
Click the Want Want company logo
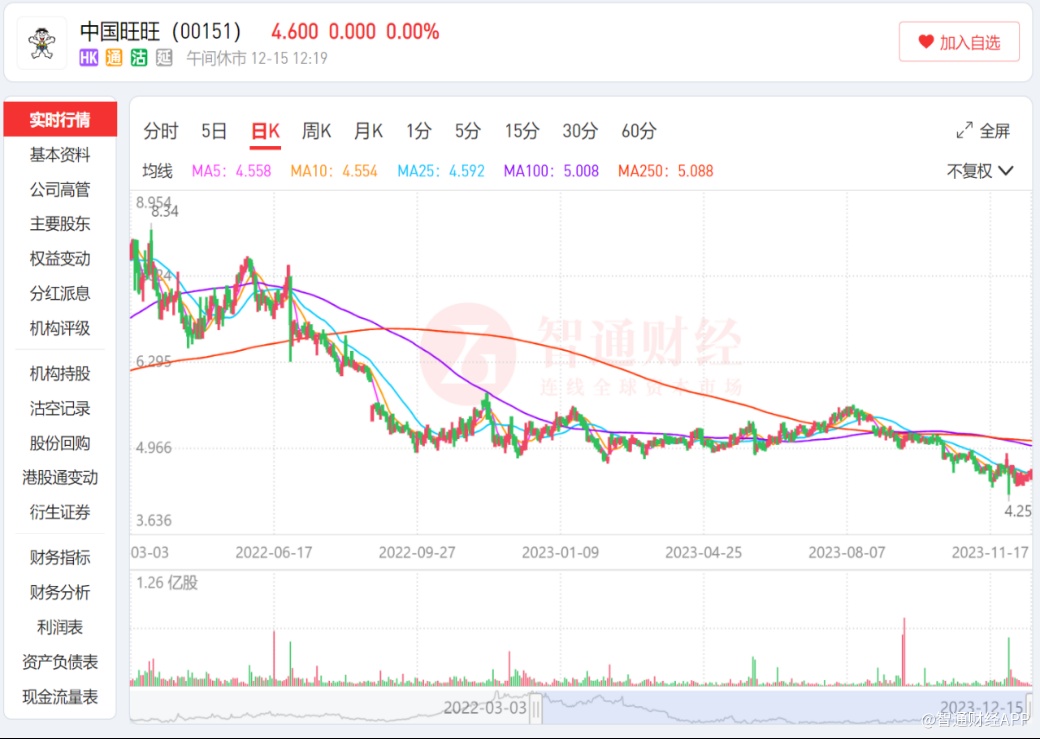coord(41,43)
